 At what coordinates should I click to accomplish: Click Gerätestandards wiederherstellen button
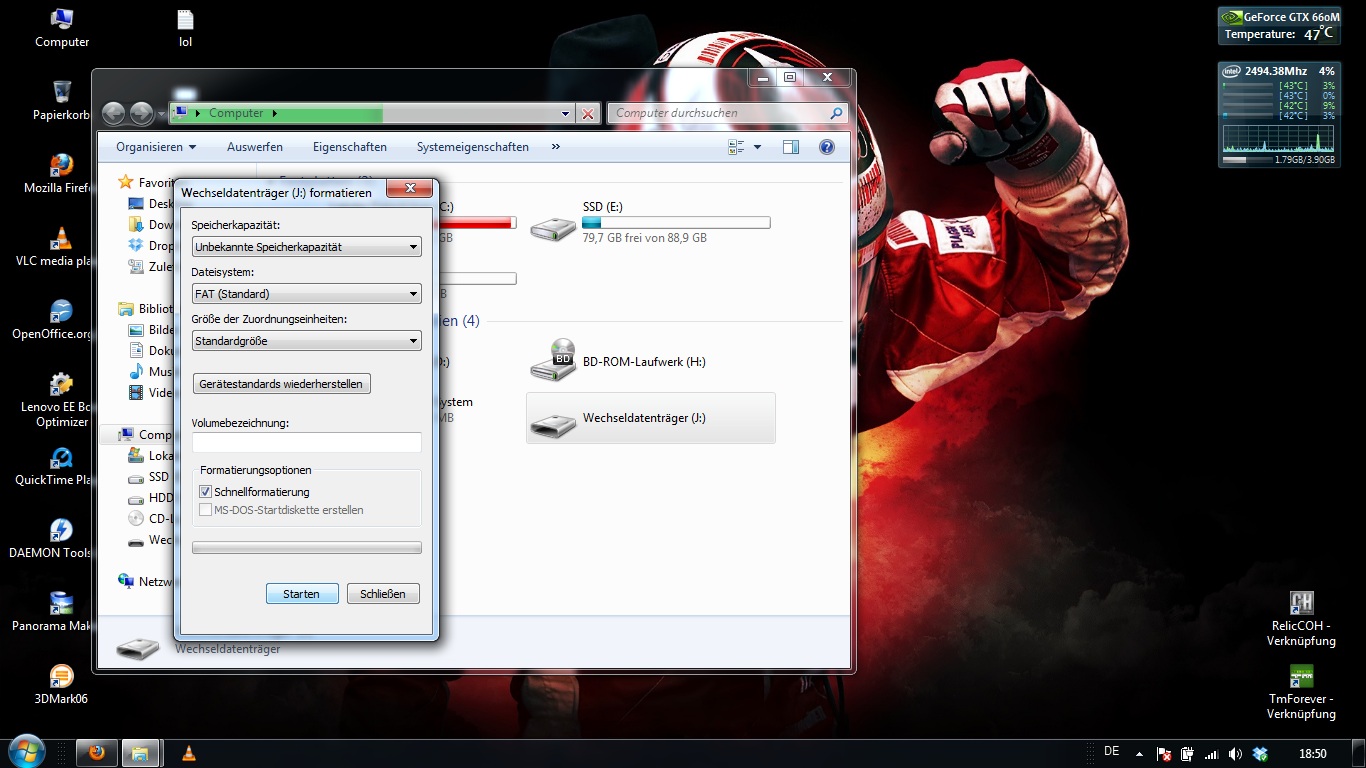(x=281, y=384)
